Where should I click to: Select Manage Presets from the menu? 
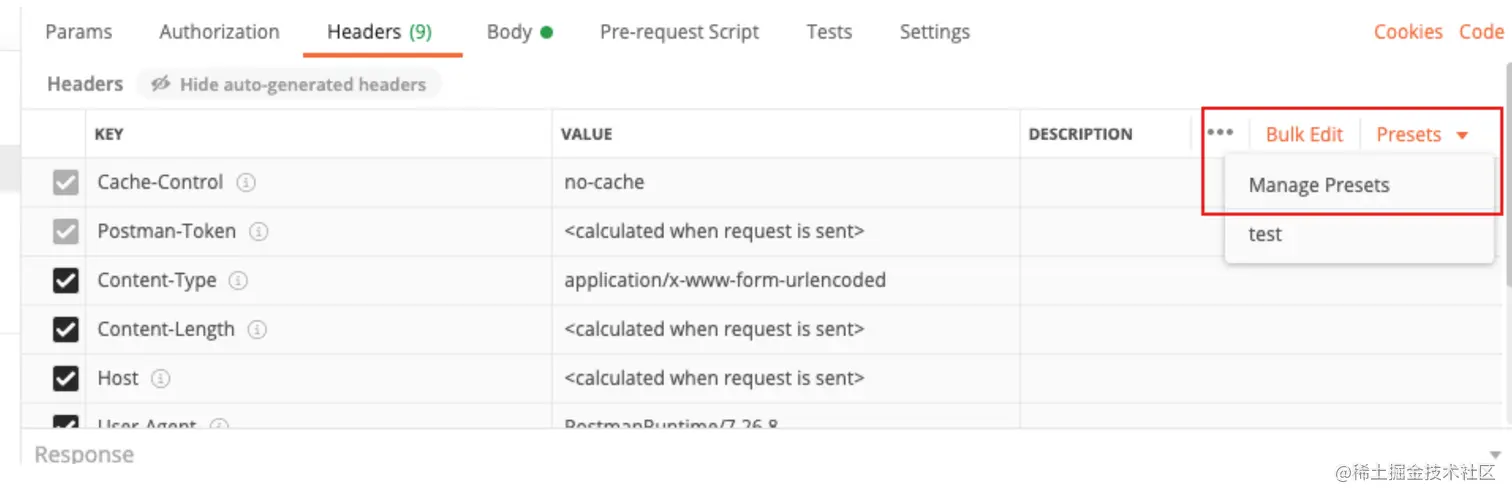tap(1318, 185)
